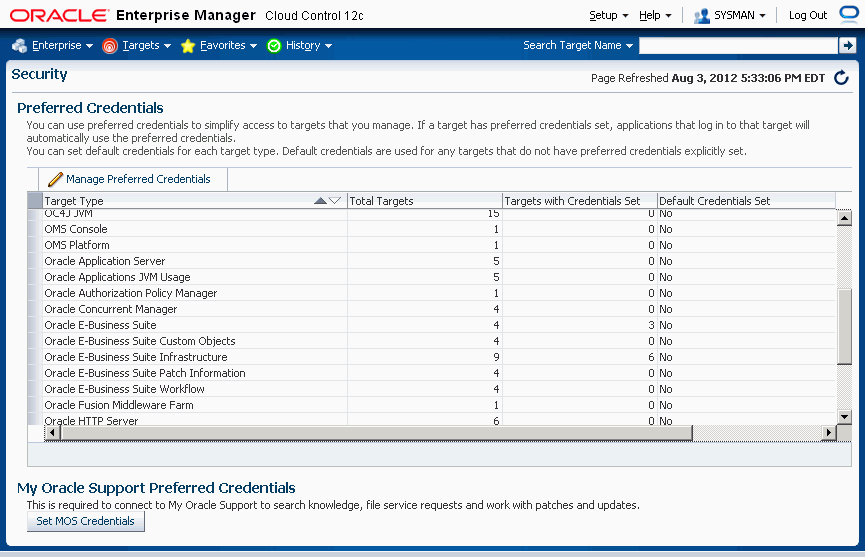
Task: Click row selector for Oracle E-Business Suite Infrastructure
Action: pyautogui.click(x=35, y=357)
